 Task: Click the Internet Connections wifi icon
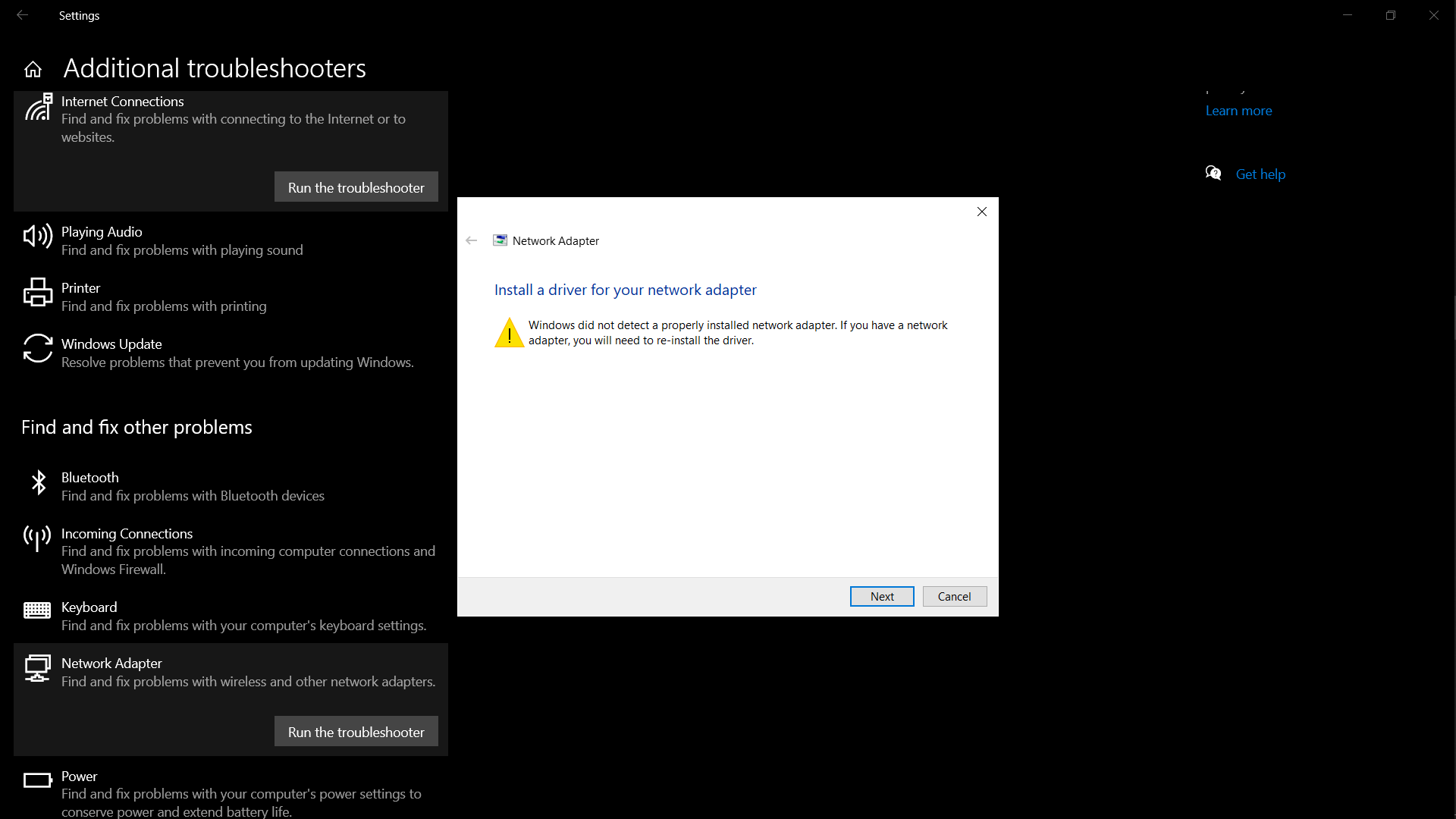[x=38, y=107]
